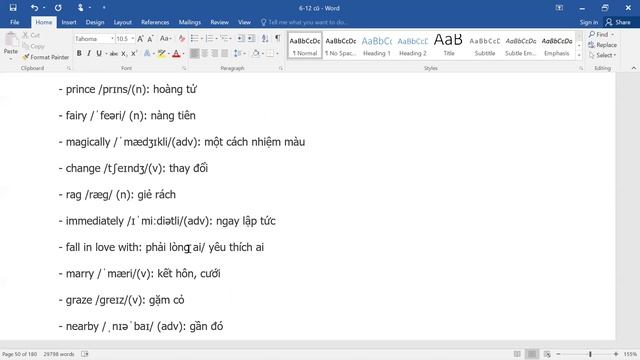Align text right
The image size is (640, 360).
[215, 53]
